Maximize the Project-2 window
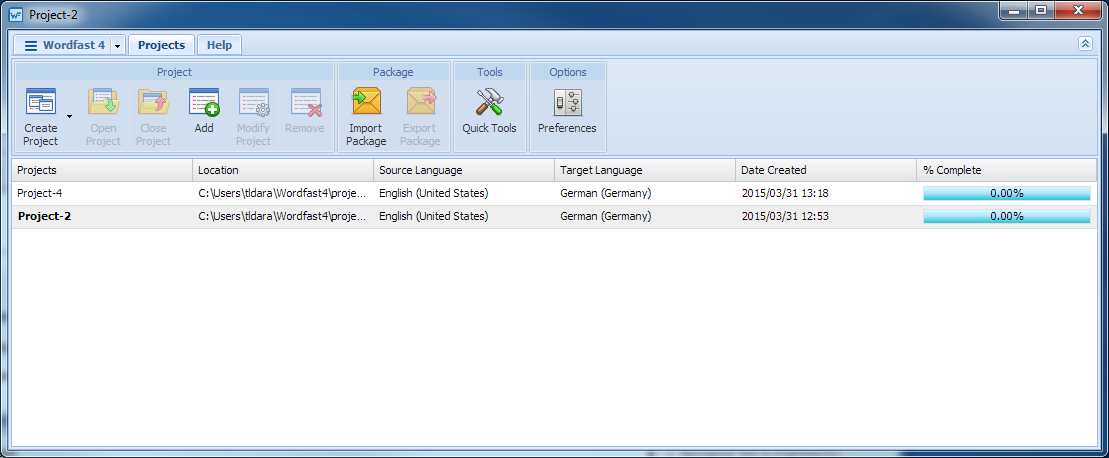Screen dimensions: 1109x458 click(x=1040, y=11)
